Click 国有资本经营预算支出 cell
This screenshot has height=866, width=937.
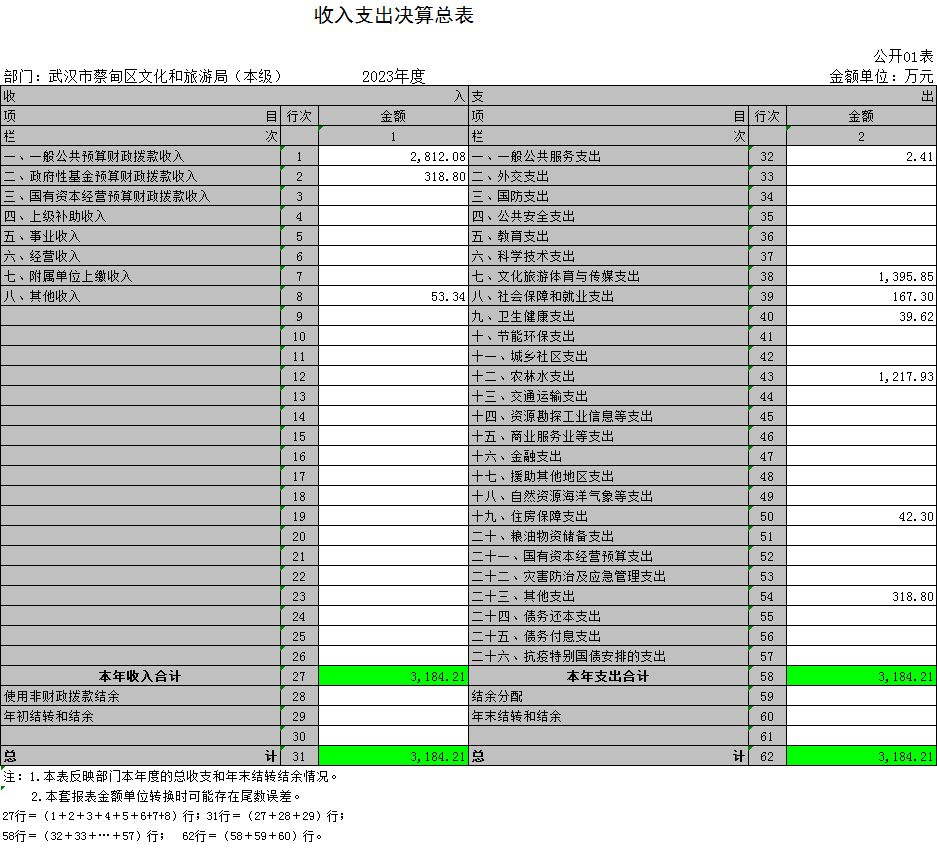coord(609,556)
